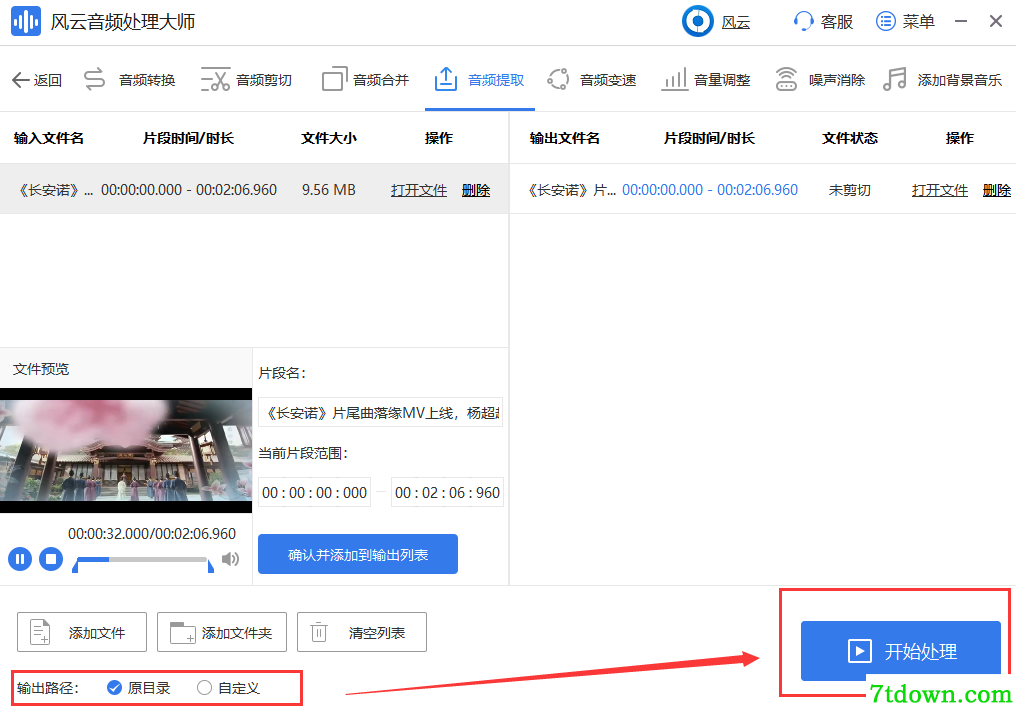Click the 音频变速 circular icon
The width and height of the screenshot is (1016, 713).
[558, 79]
